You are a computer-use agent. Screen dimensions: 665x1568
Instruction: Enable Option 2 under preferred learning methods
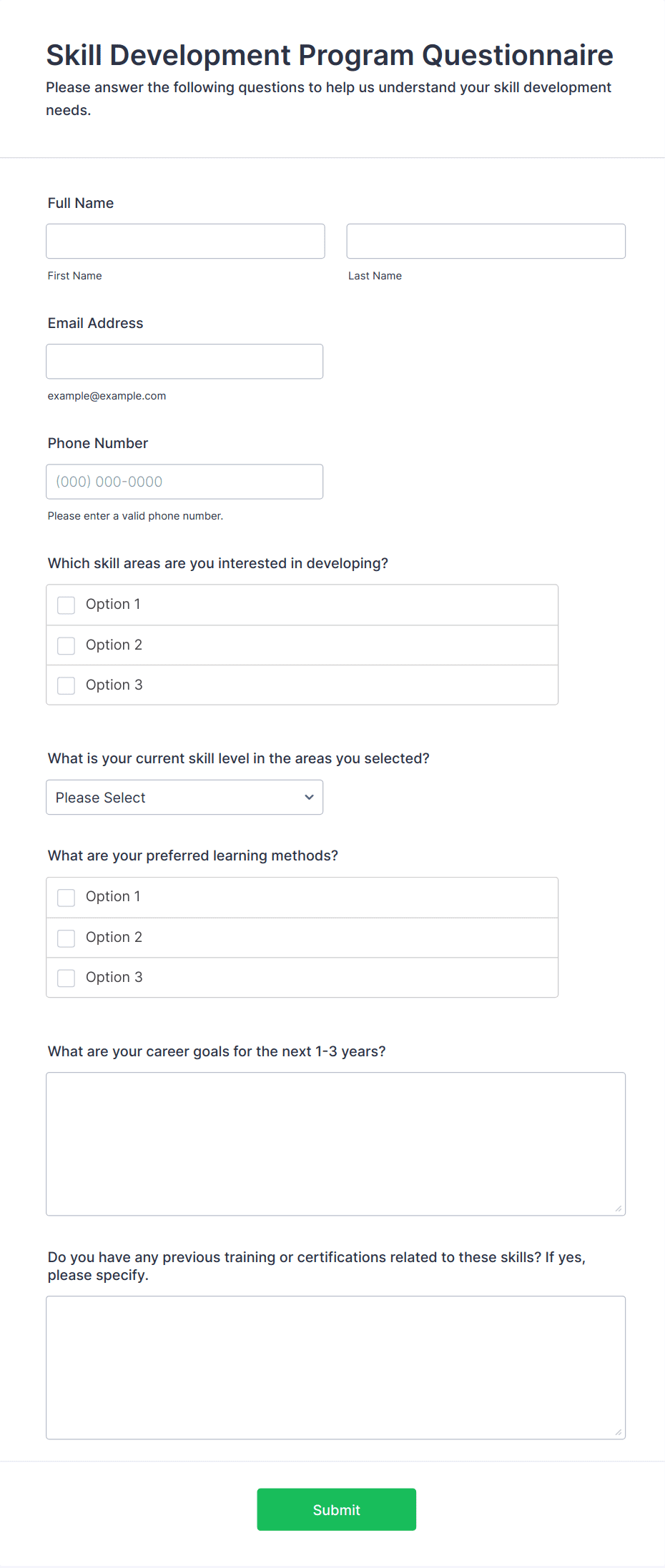66,938
